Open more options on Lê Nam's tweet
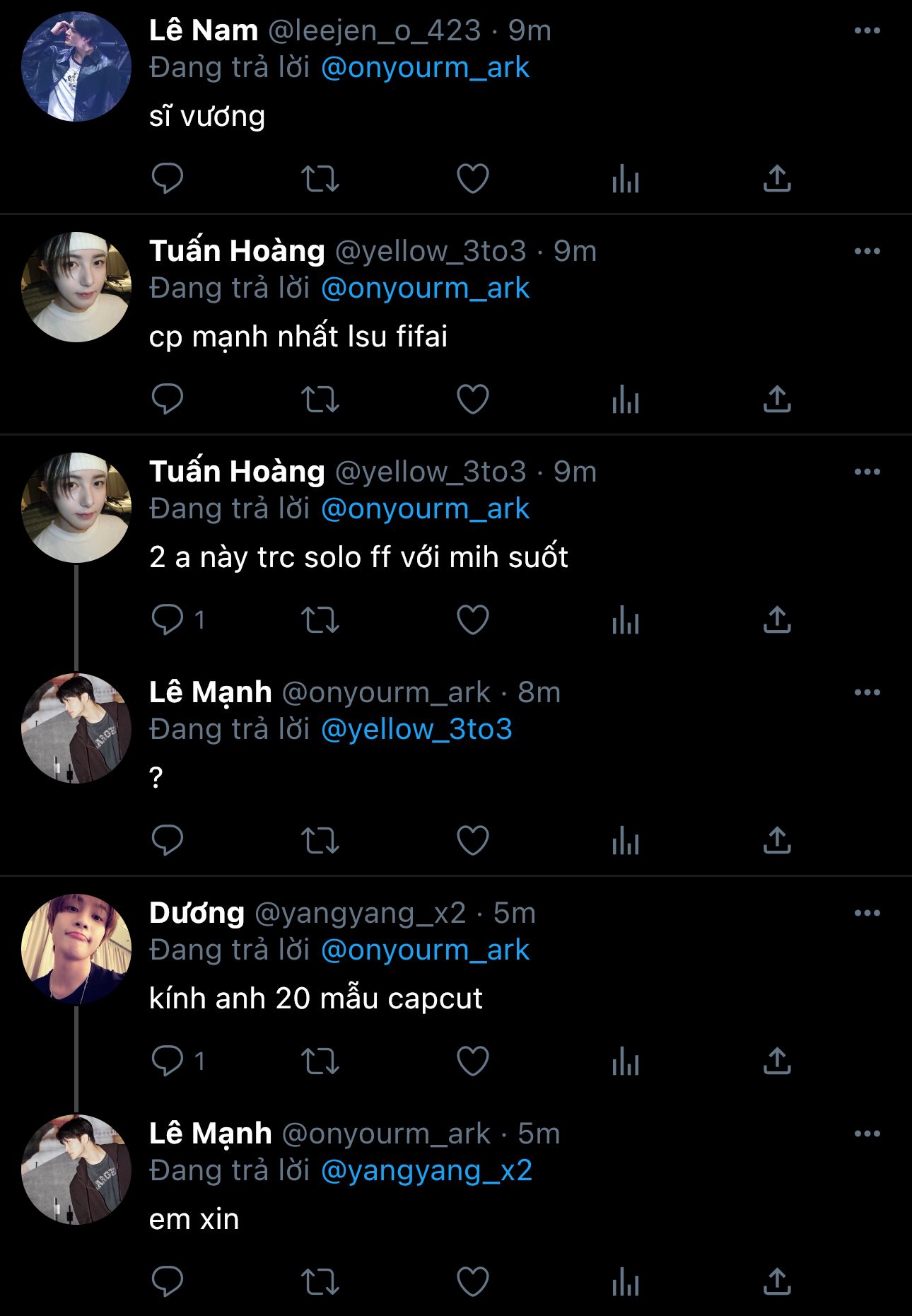The image size is (912, 1316). (x=867, y=30)
